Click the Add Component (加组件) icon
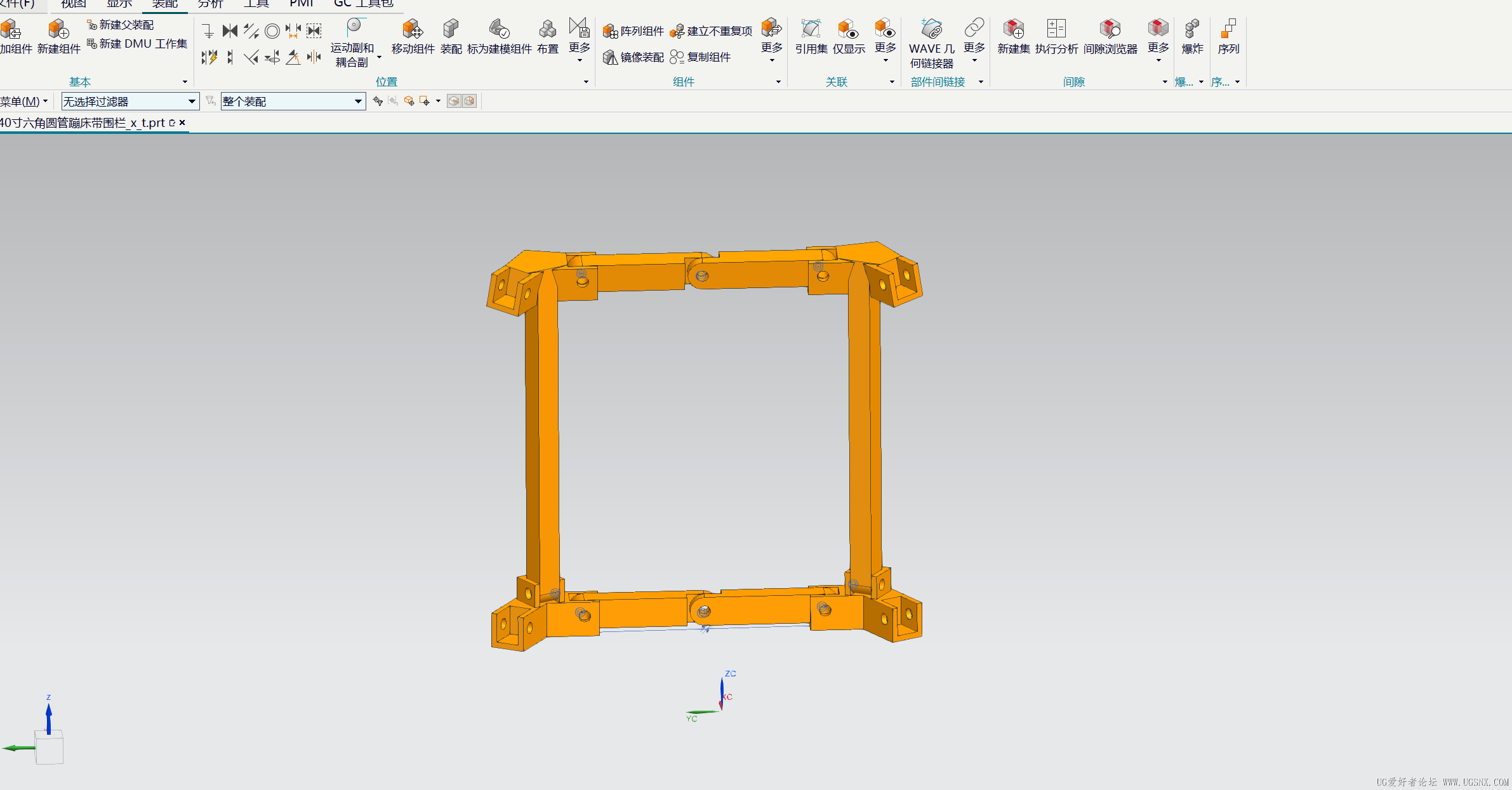The width and height of the screenshot is (1512, 790). (11, 29)
